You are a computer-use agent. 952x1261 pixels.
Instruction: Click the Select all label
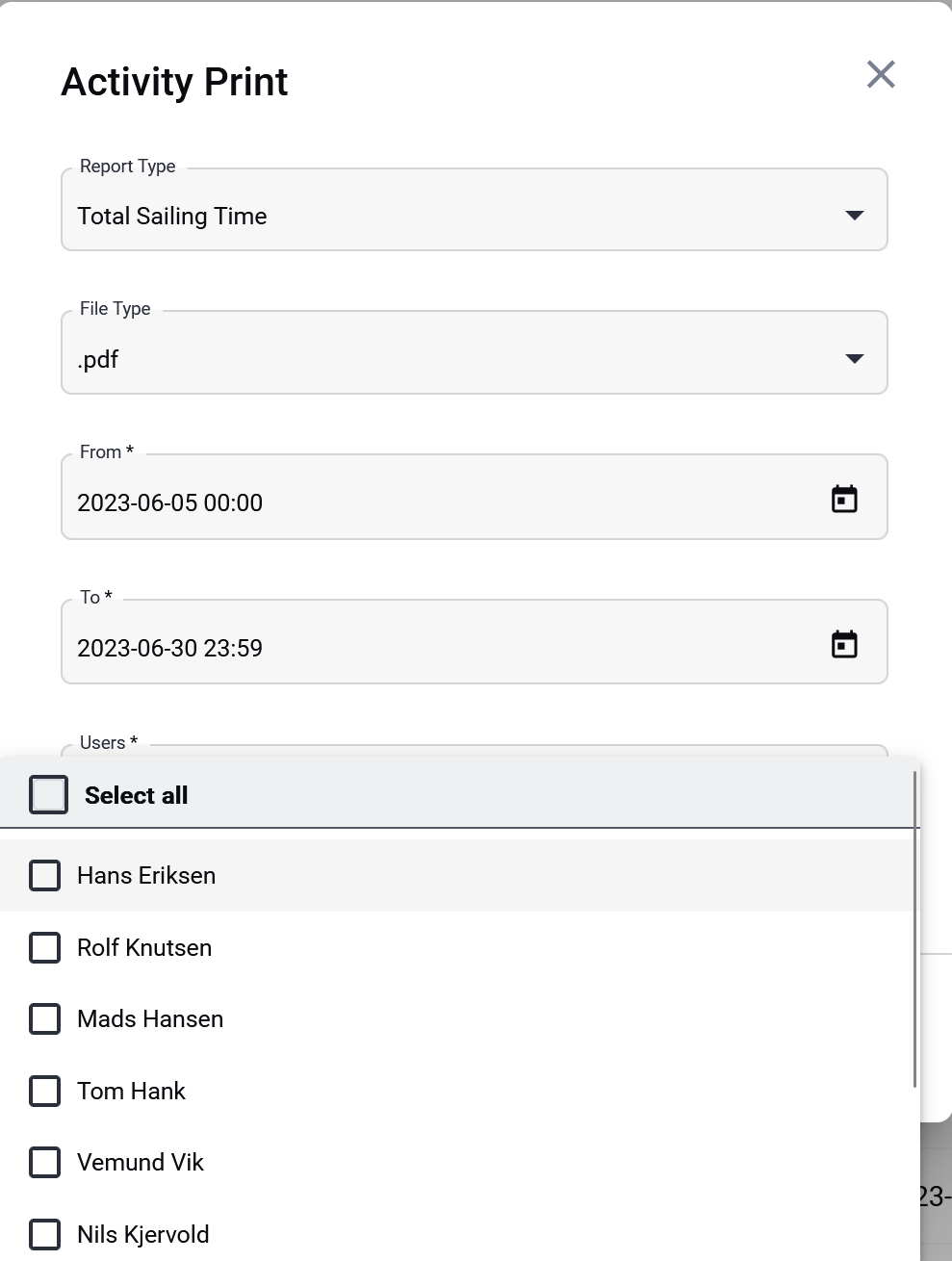[136, 795]
